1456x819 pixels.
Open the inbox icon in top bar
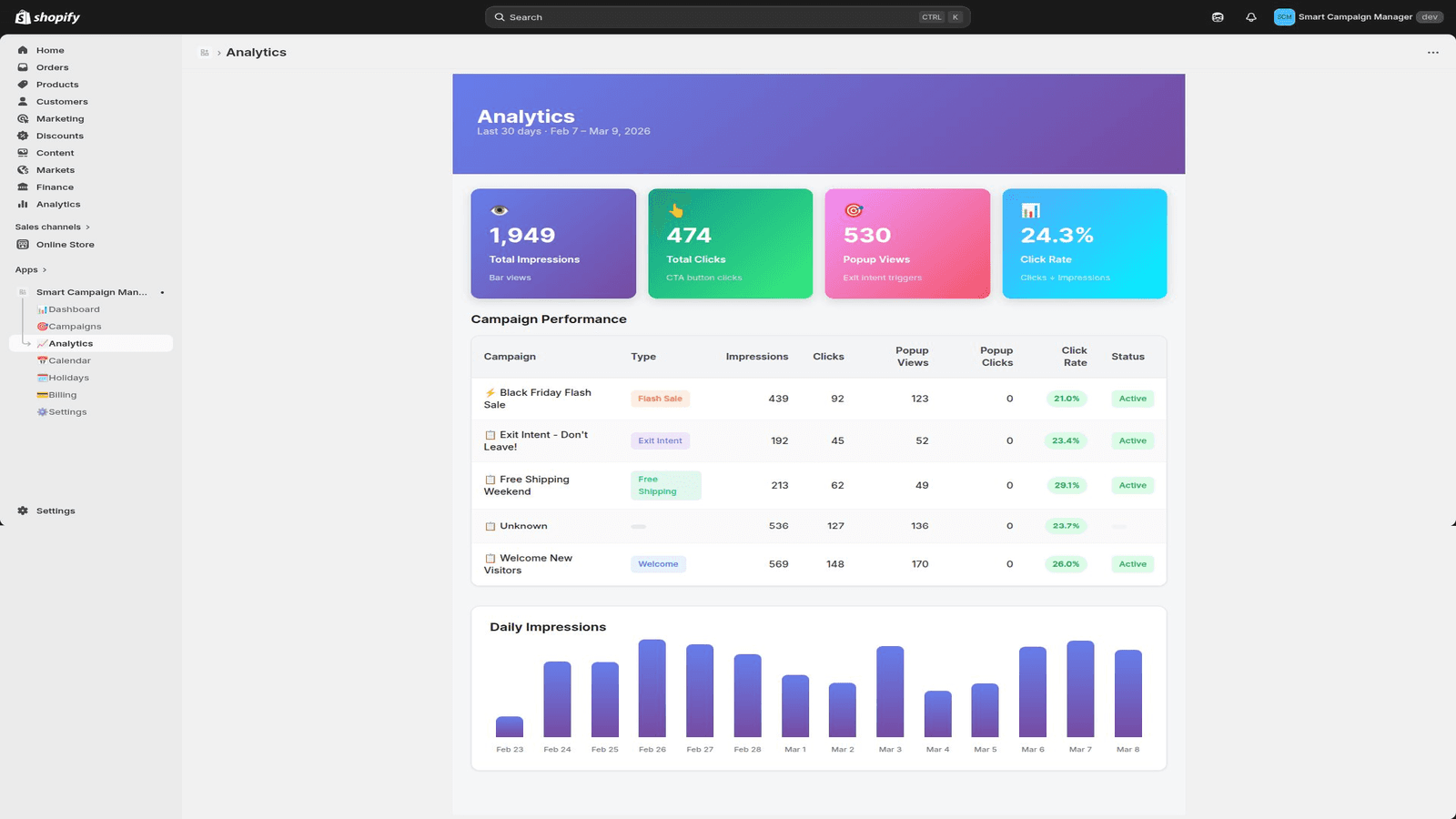[x=1218, y=17]
